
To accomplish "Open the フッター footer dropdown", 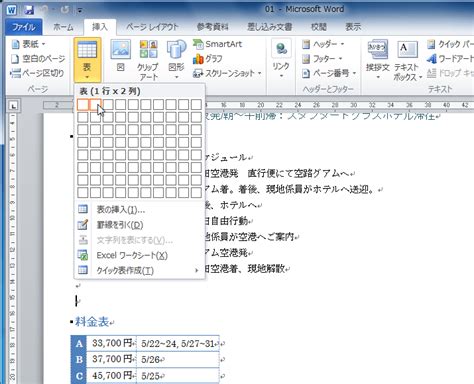I will [x=322, y=59].
